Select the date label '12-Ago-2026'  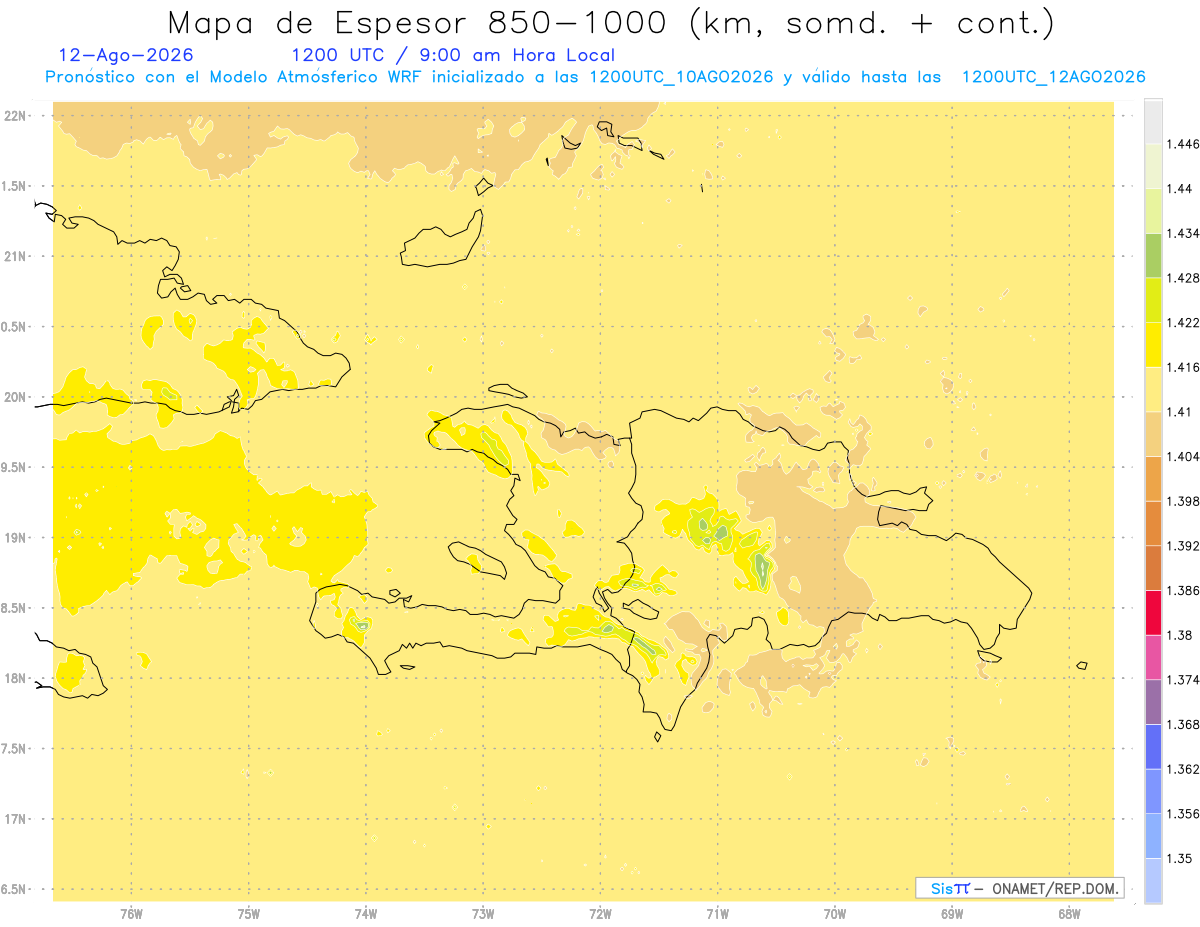point(126,56)
